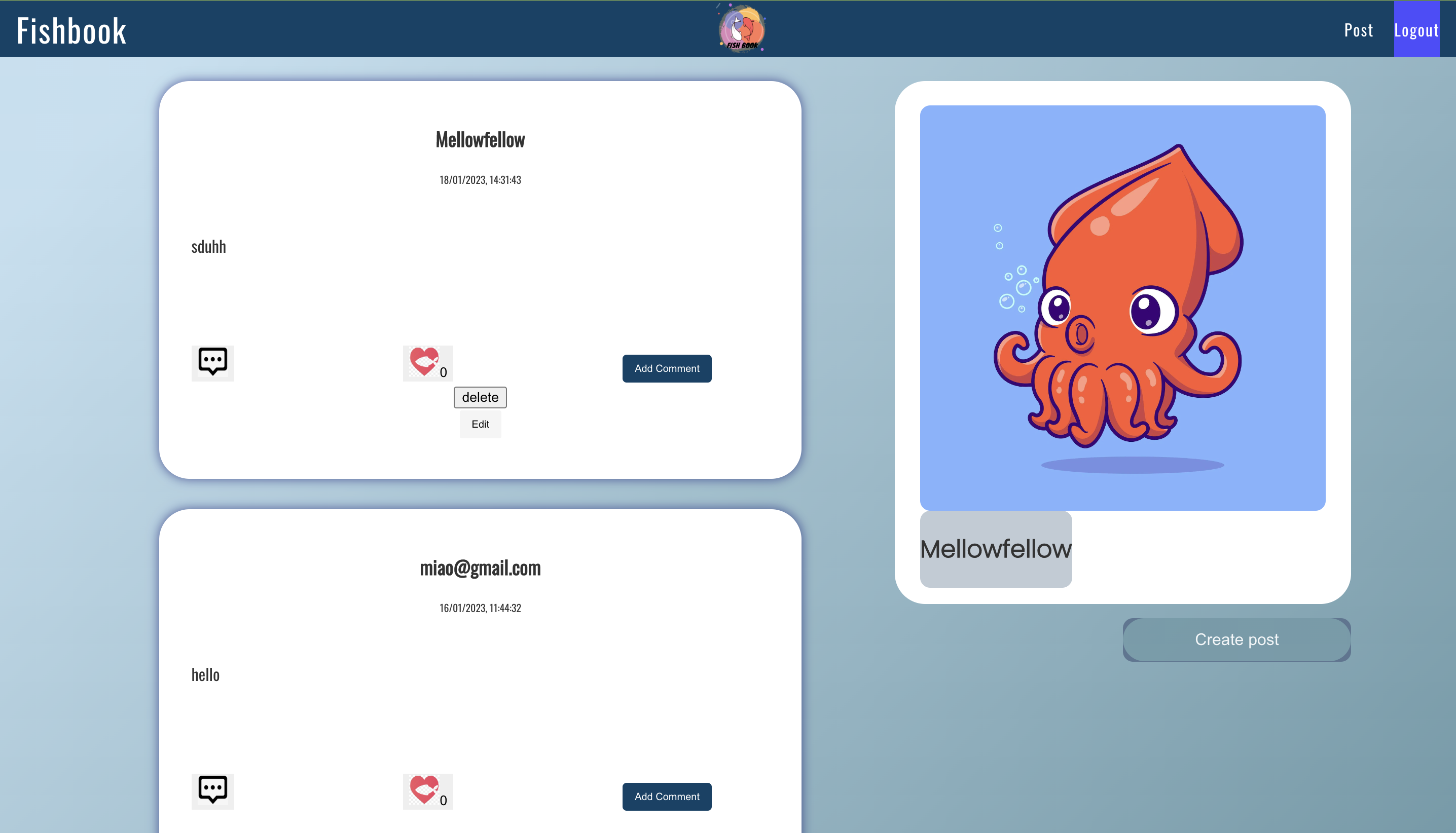Image resolution: width=1456 pixels, height=833 pixels.
Task: Like the 'hello' post with the heart icon
Action: click(424, 790)
